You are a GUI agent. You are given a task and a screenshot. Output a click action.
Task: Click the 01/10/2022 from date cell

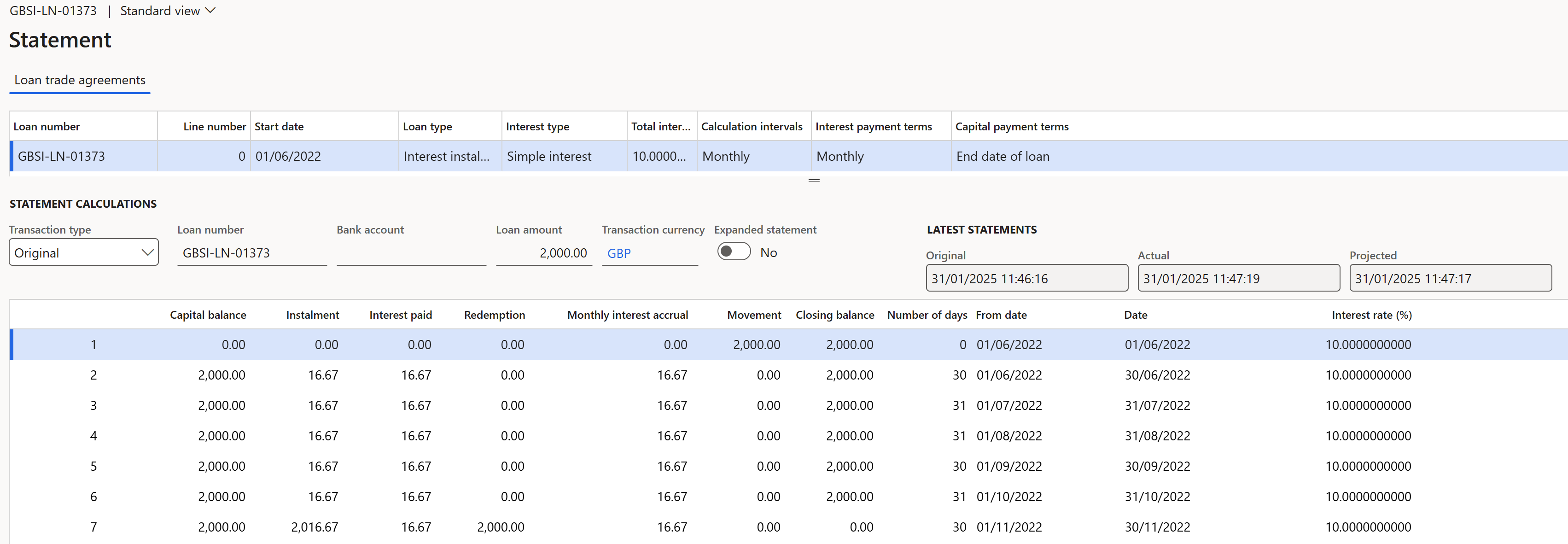click(1009, 497)
